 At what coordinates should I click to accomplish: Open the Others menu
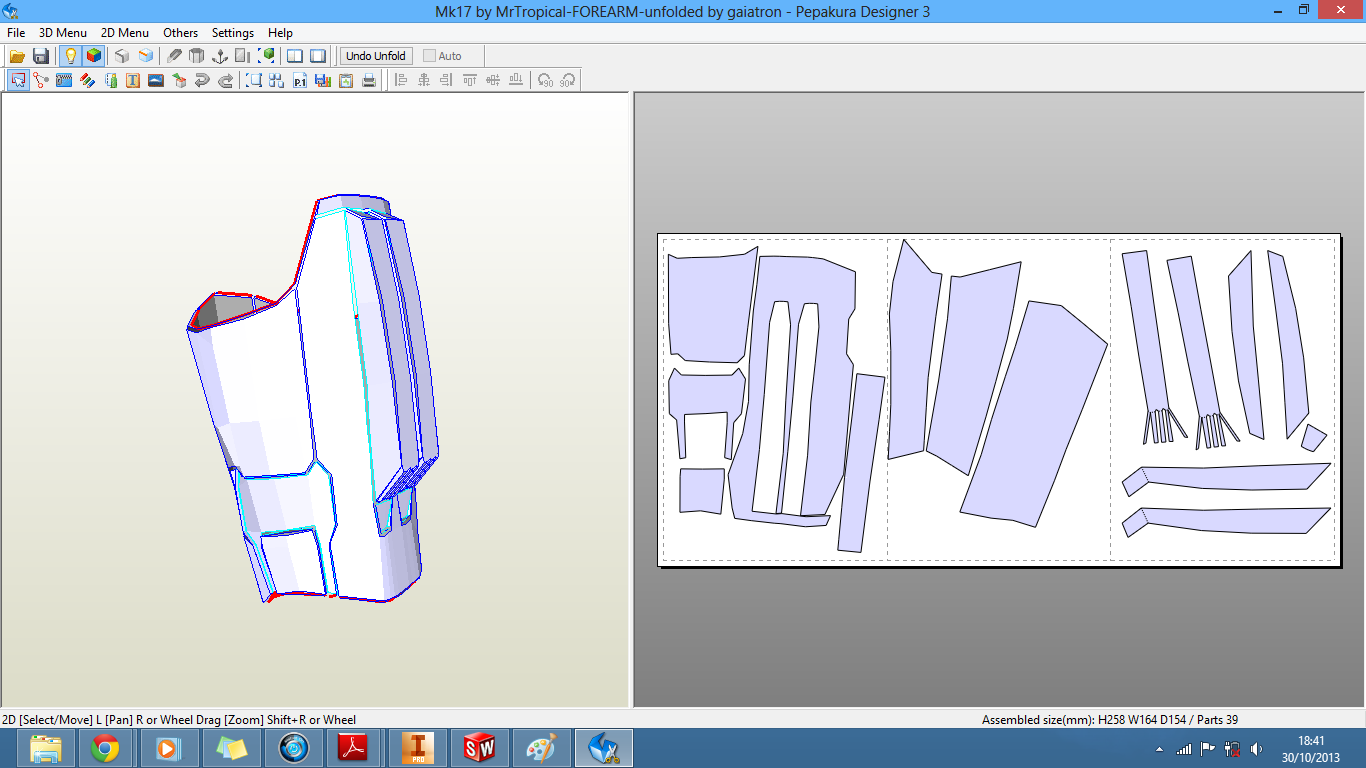(x=181, y=33)
